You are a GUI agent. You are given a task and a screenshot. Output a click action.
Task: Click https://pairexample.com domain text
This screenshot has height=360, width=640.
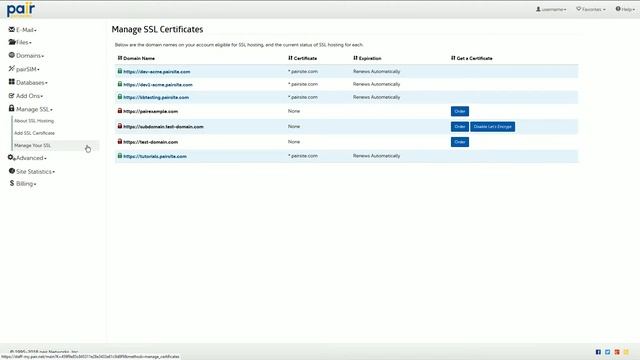(151, 111)
